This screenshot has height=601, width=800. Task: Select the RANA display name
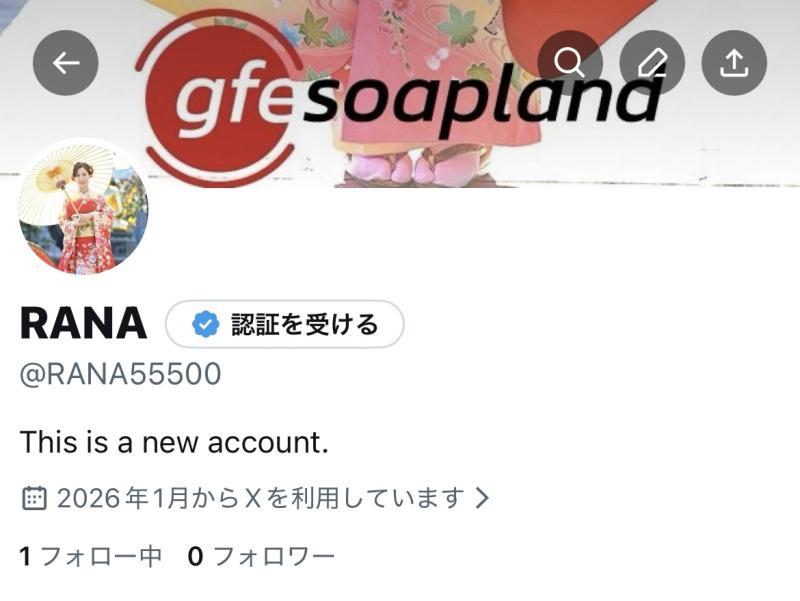(x=84, y=323)
